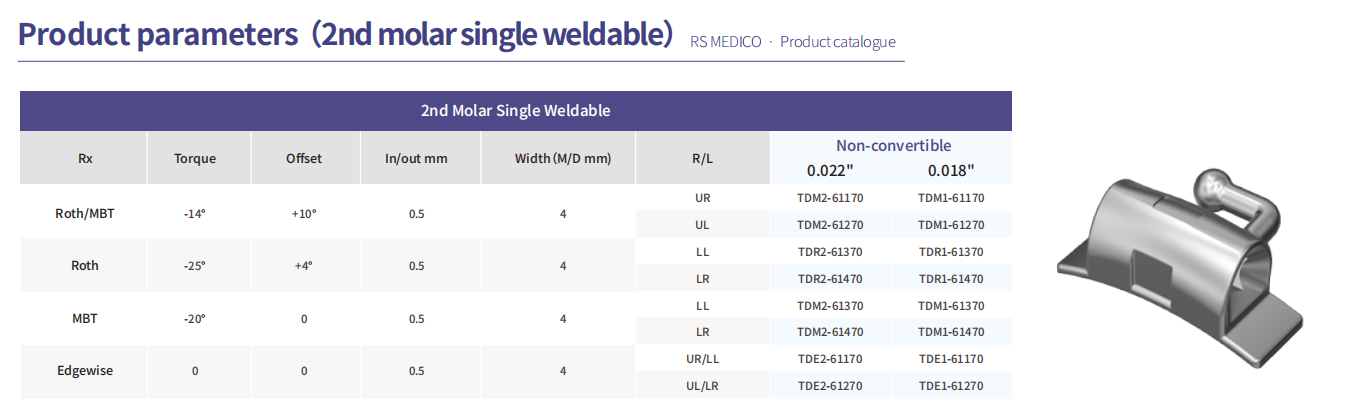The height and width of the screenshot is (403, 1363).
Task: Click the RS MEDICO Product catalogue text
Action: 793,42
